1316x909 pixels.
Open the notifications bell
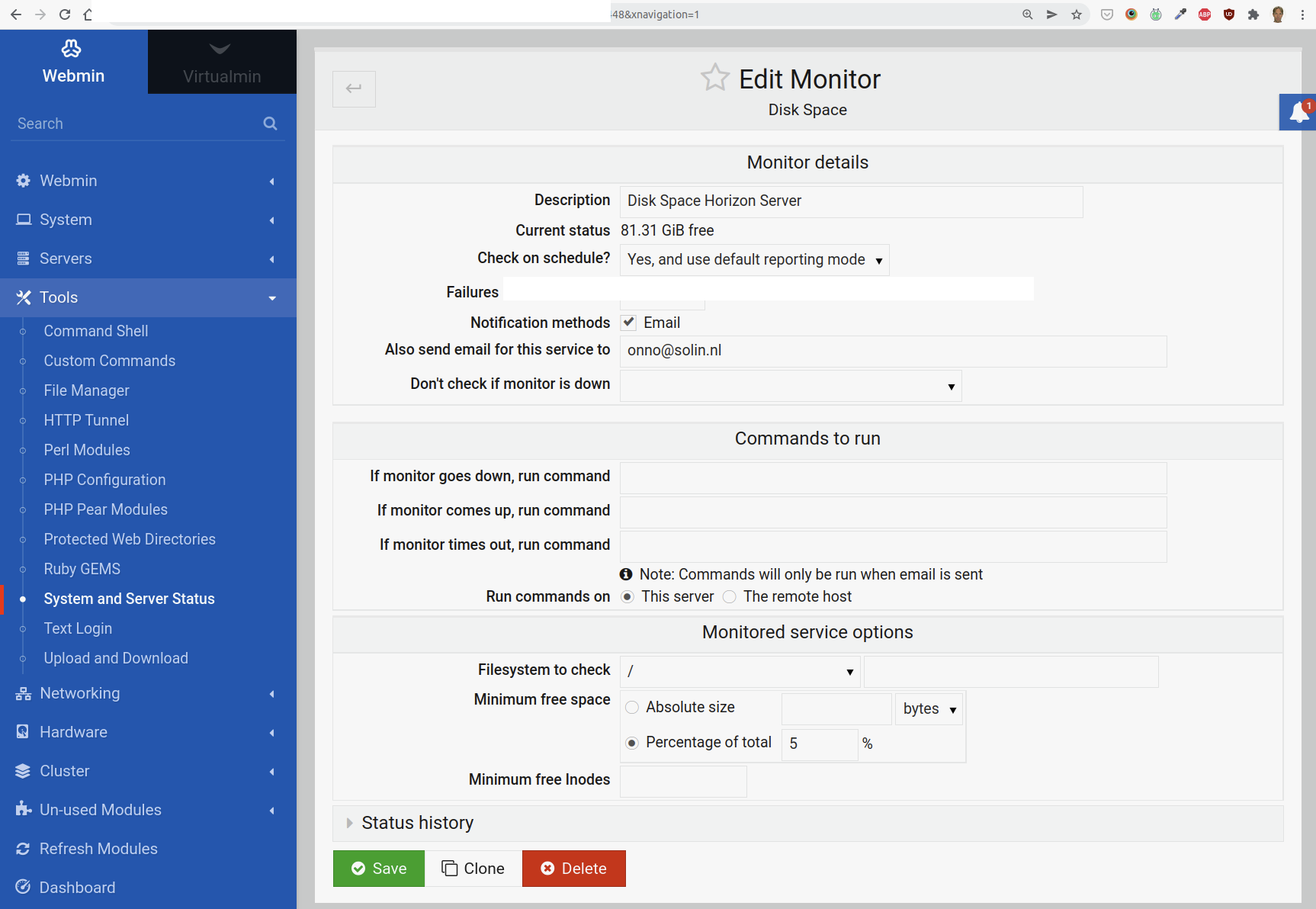pos(1298,113)
